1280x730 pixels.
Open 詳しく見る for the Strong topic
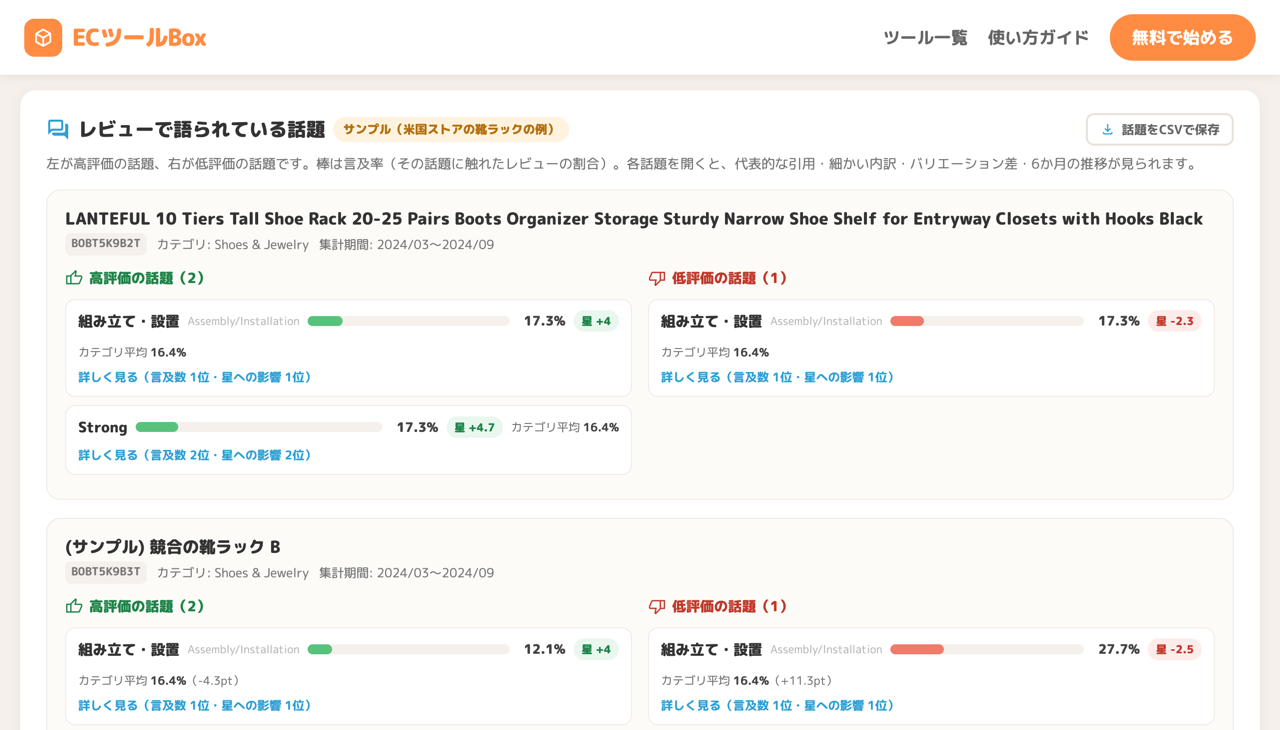pos(195,455)
